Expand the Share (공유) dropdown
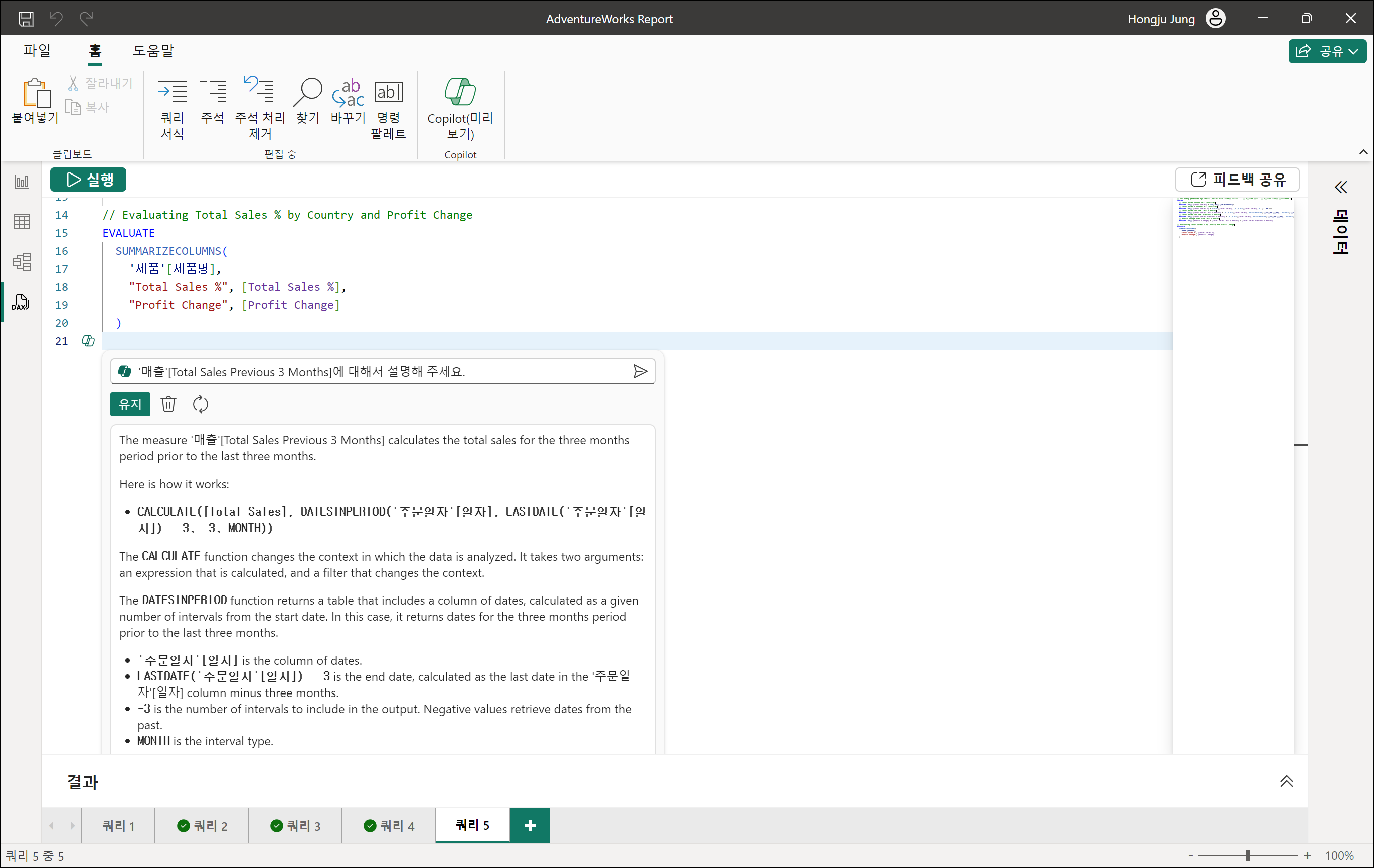Viewport: 1374px width, 868px height. click(x=1353, y=51)
